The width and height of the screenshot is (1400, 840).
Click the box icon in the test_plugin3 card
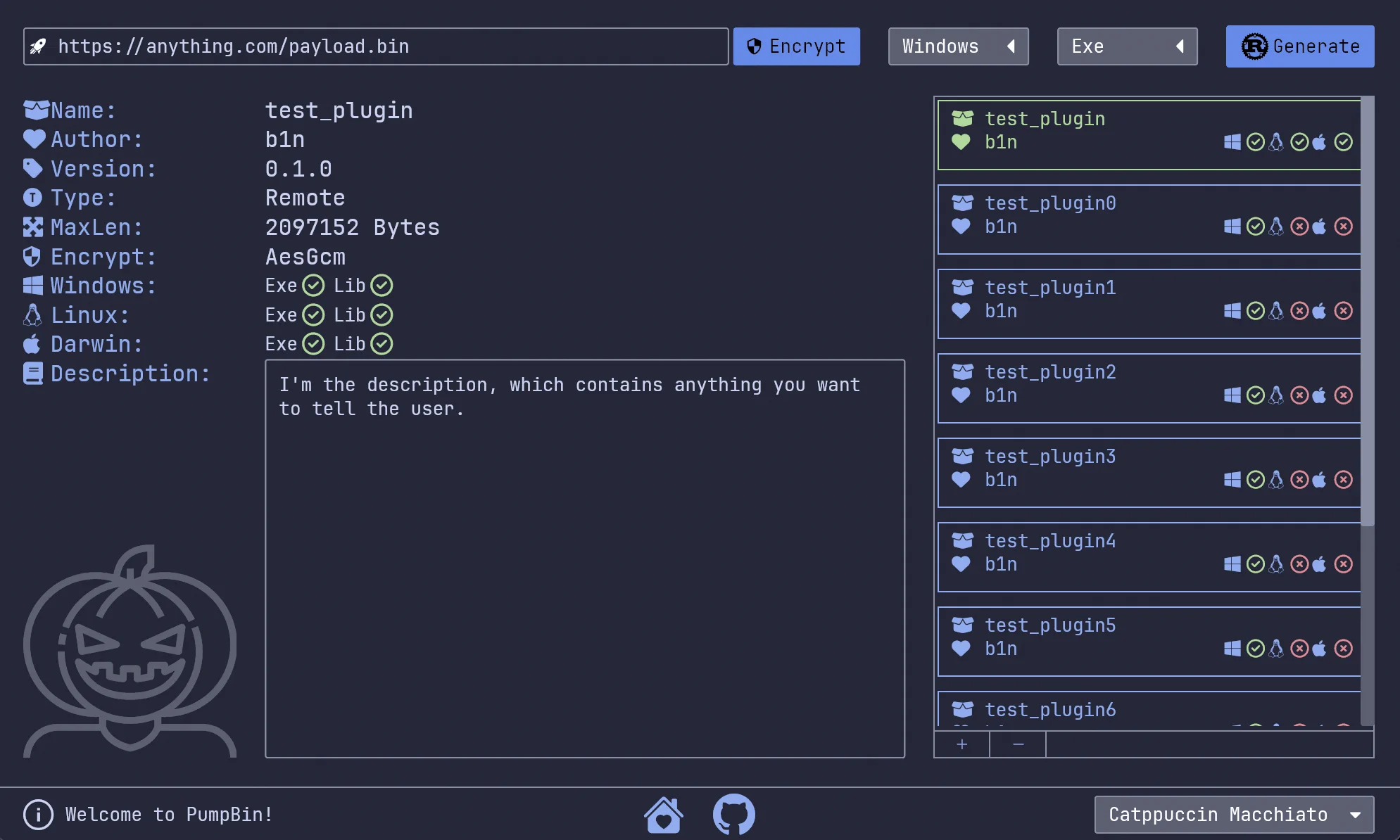(x=963, y=457)
